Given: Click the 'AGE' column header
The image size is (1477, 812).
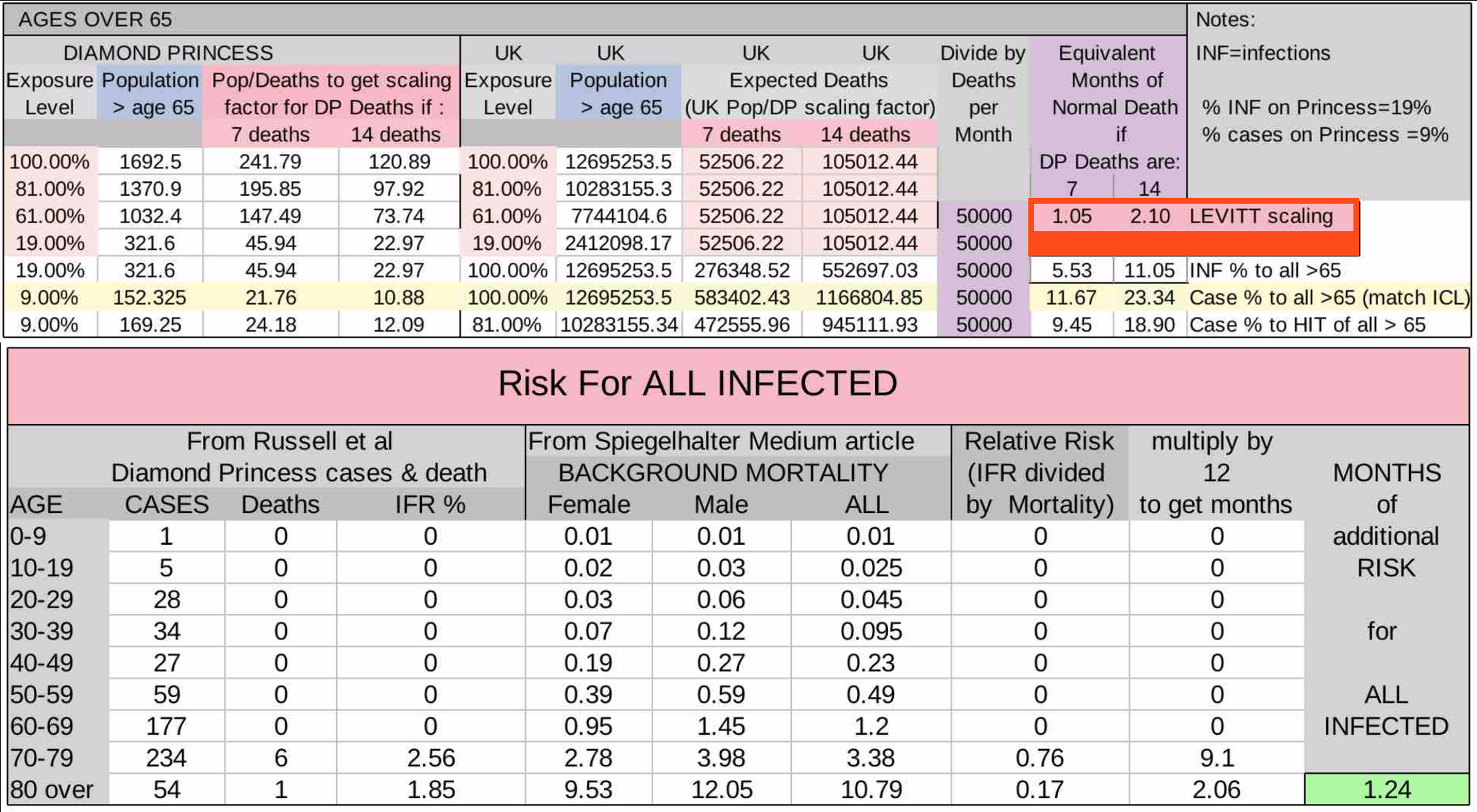Looking at the screenshot, I should pyautogui.click(x=36, y=504).
